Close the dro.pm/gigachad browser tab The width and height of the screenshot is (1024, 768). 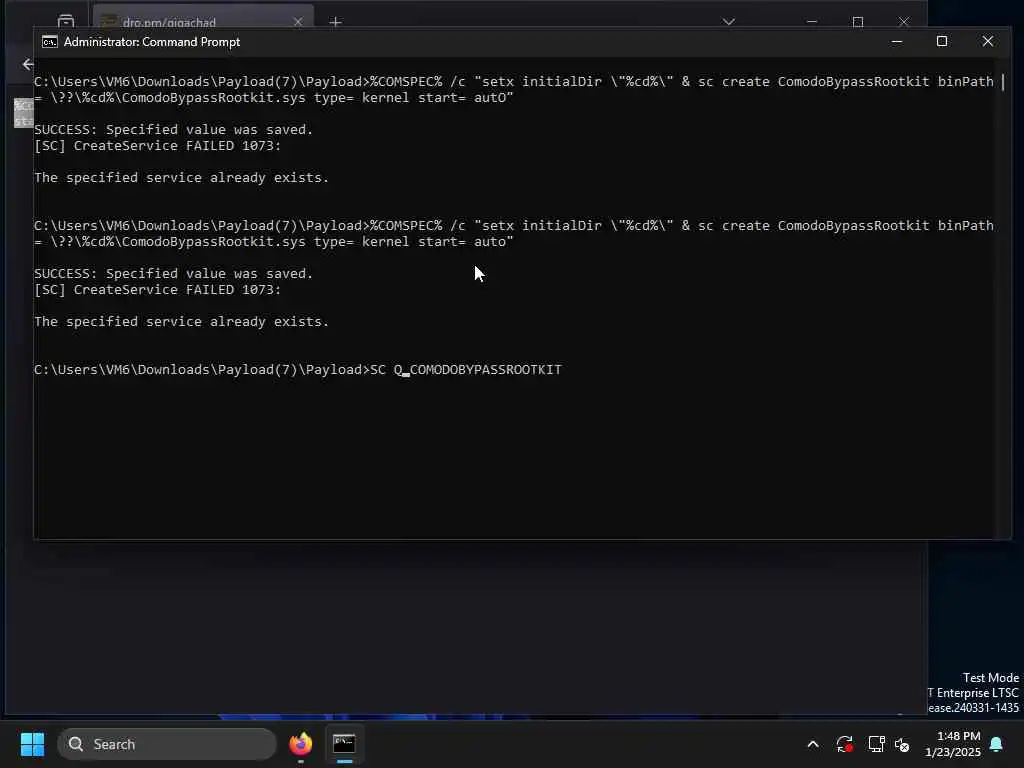298,22
